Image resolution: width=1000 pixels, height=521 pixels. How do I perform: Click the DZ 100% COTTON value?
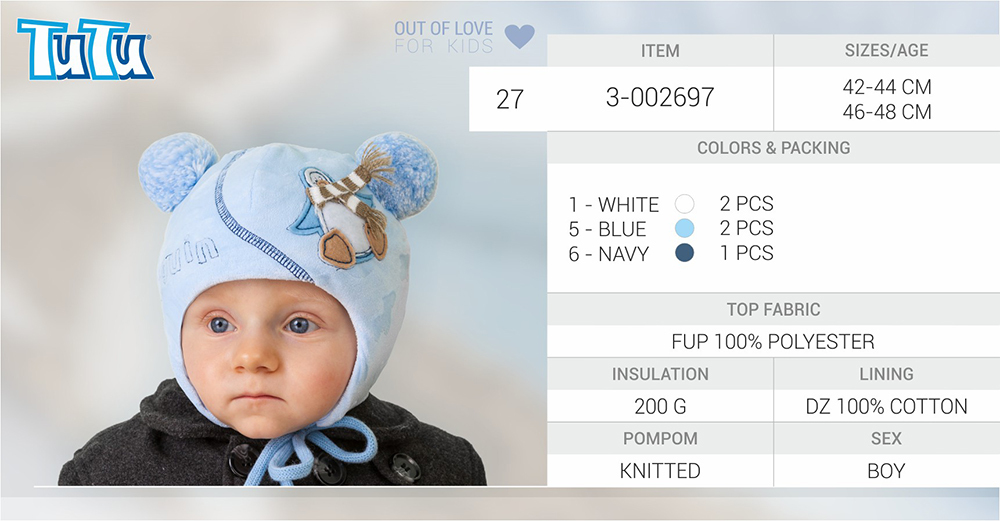[886, 406]
